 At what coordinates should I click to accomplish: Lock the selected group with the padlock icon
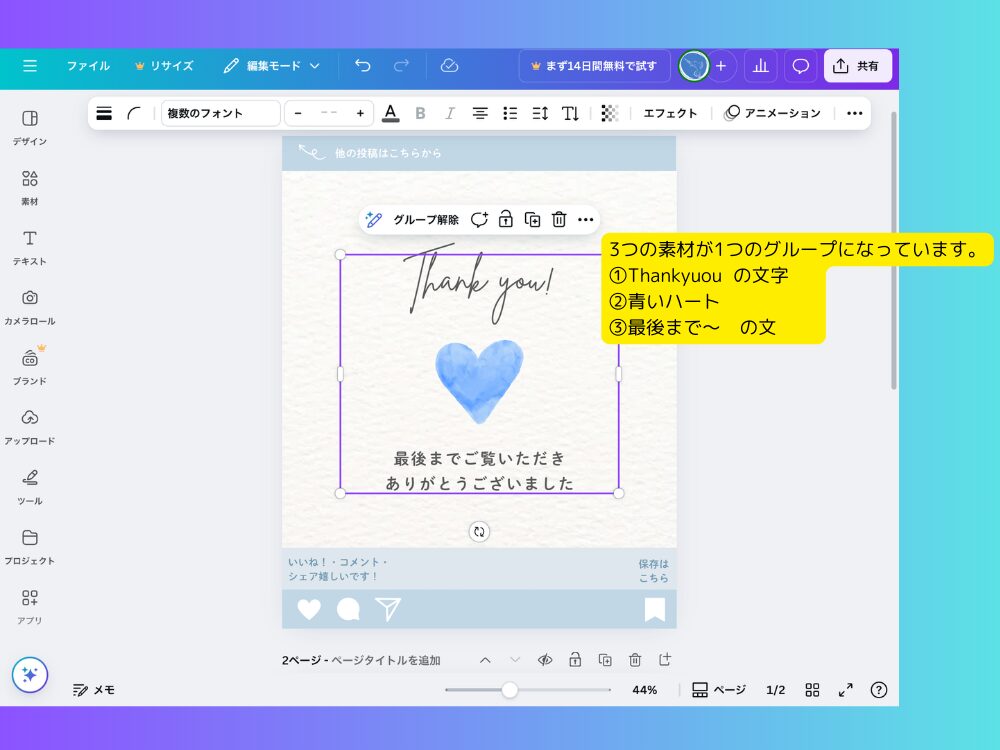(505, 219)
